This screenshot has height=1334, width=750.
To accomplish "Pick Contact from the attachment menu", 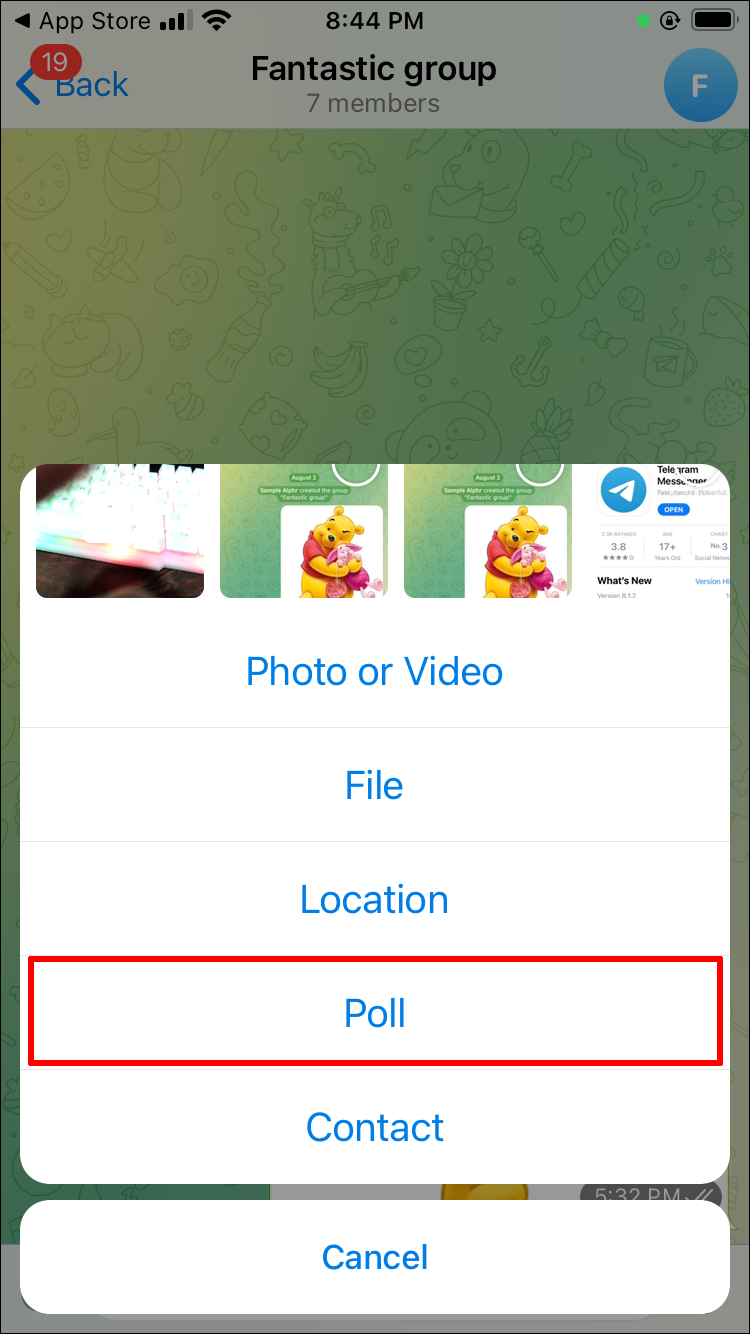I will coord(375,1127).
